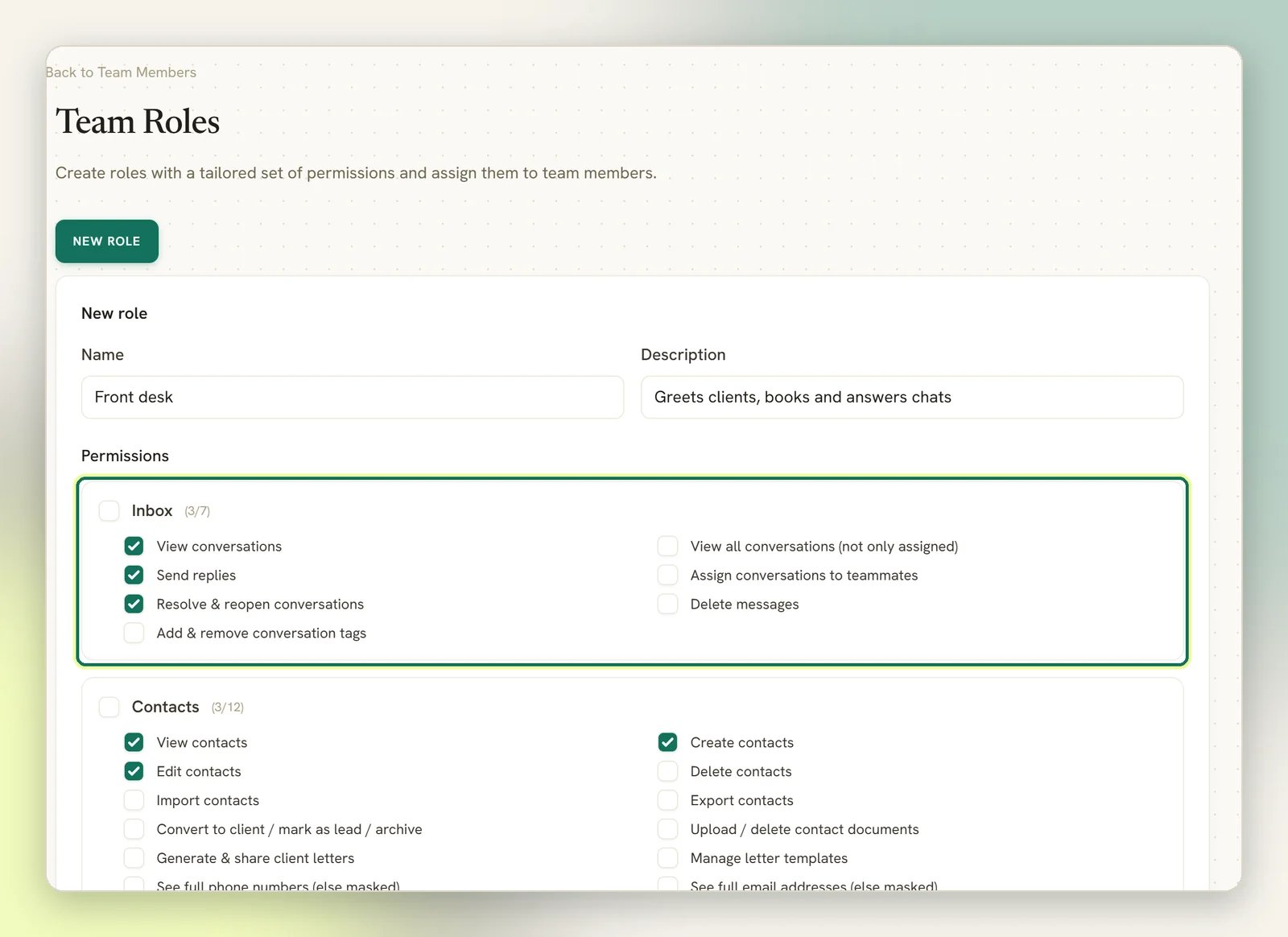This screenshot has height=937, width=1288.
Task: Uncheck View conversations permission
Action: point(134,547)
